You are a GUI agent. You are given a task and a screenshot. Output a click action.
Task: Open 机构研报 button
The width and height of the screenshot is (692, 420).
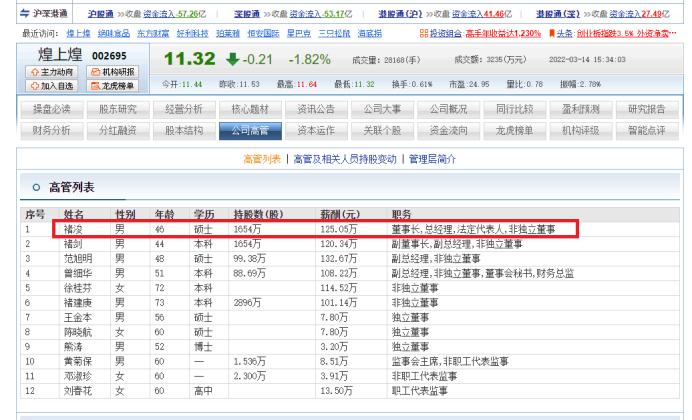[x=113, y=72]
